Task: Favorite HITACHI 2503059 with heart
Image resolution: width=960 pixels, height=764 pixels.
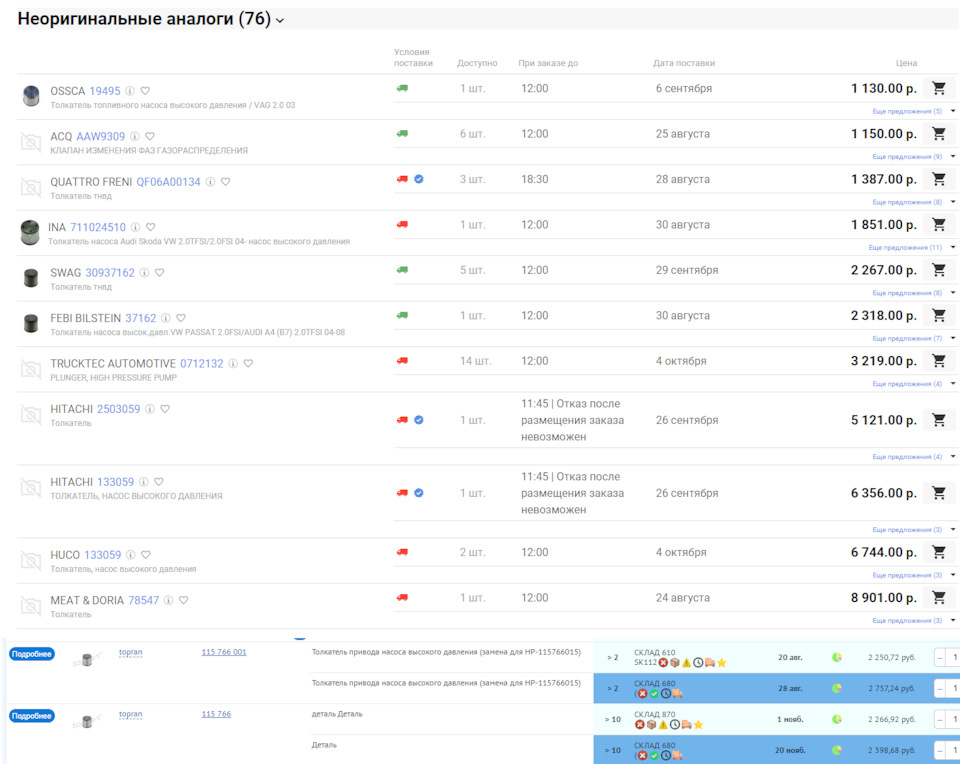Action: coord(165,409)
